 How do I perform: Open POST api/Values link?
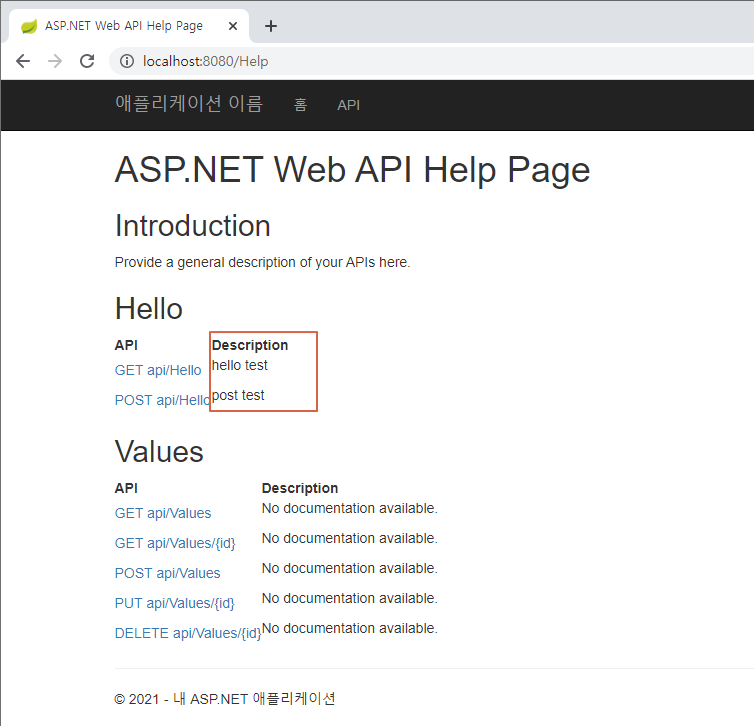[167, 573]
